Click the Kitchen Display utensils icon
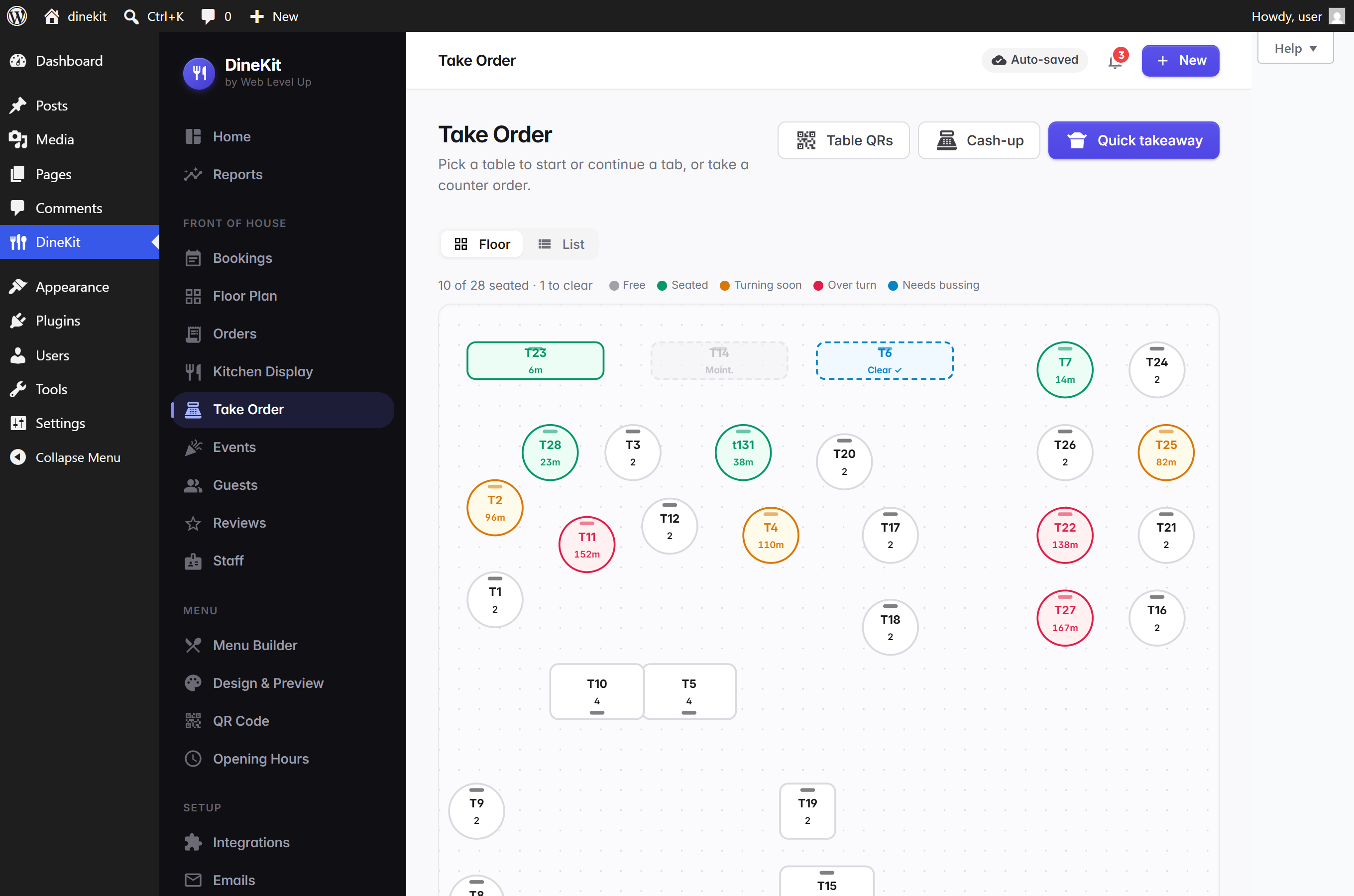The image size is (1354, 896). 193,372
